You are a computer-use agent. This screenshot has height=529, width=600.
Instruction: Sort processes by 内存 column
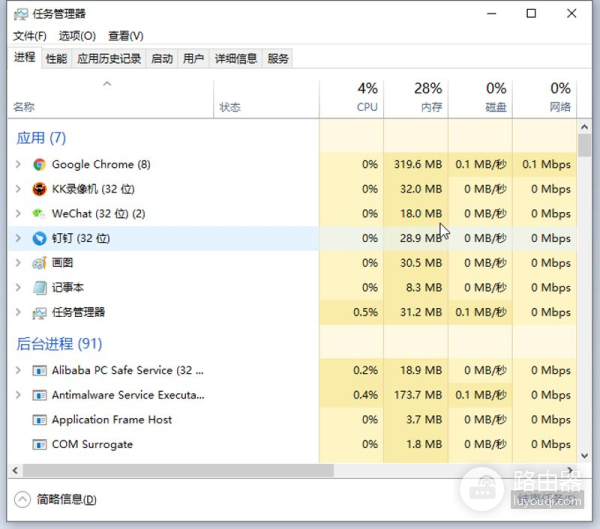pos(416,99)
